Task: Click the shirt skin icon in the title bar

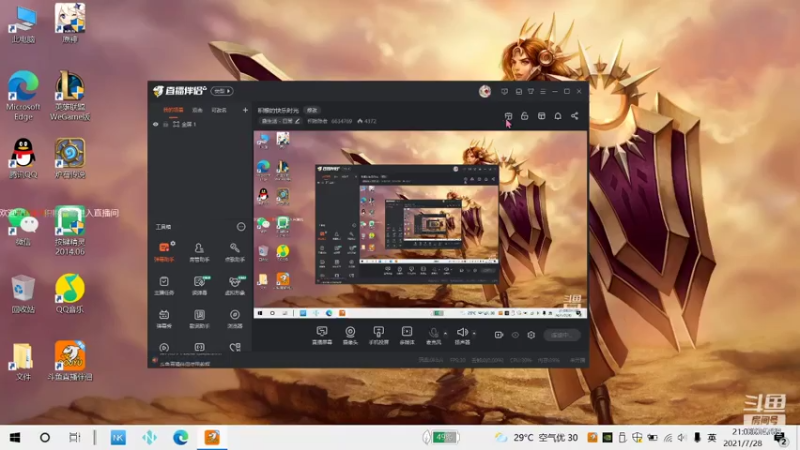Action: coord(531,91)
